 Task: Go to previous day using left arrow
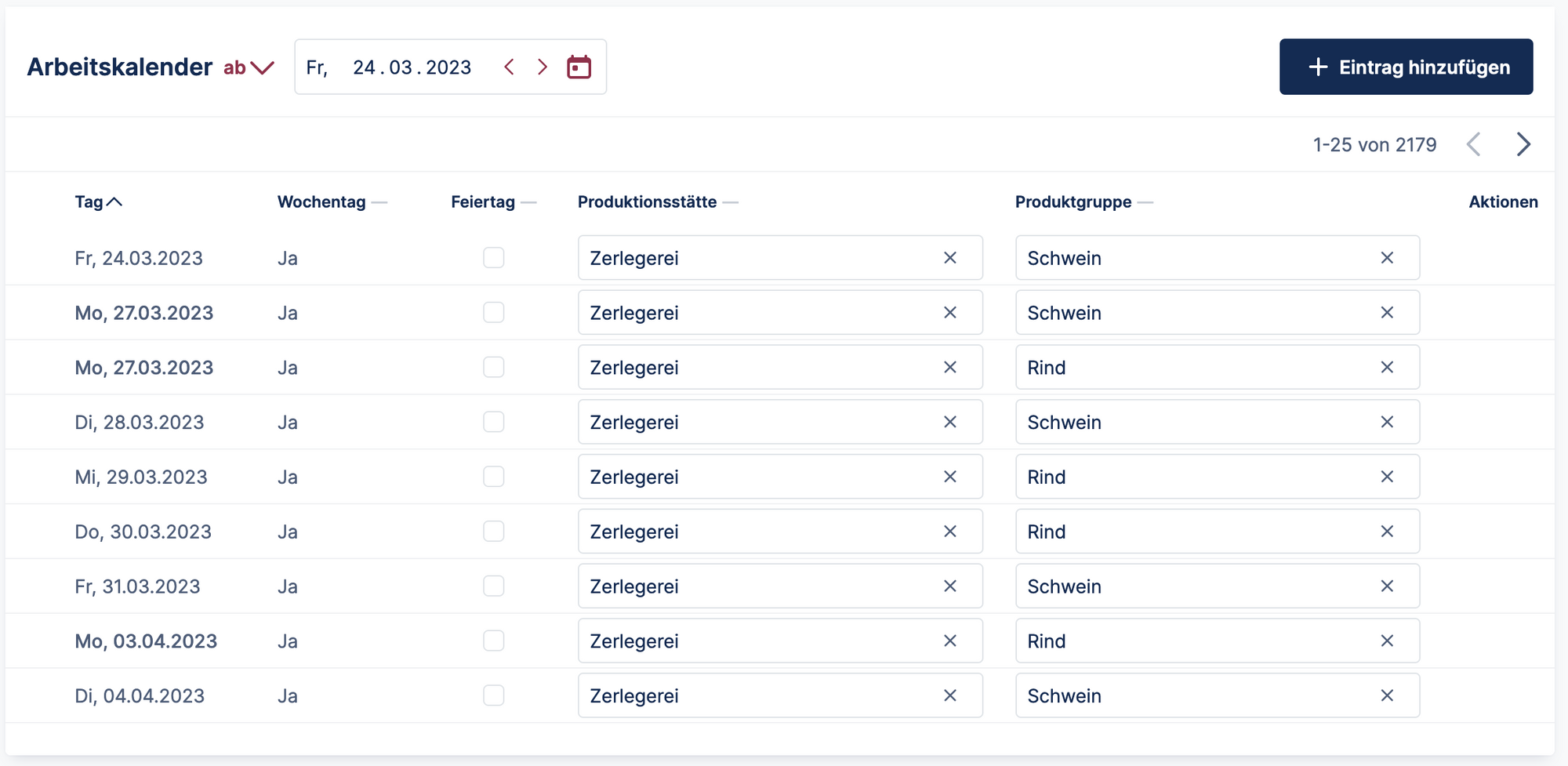pos(510,67)
